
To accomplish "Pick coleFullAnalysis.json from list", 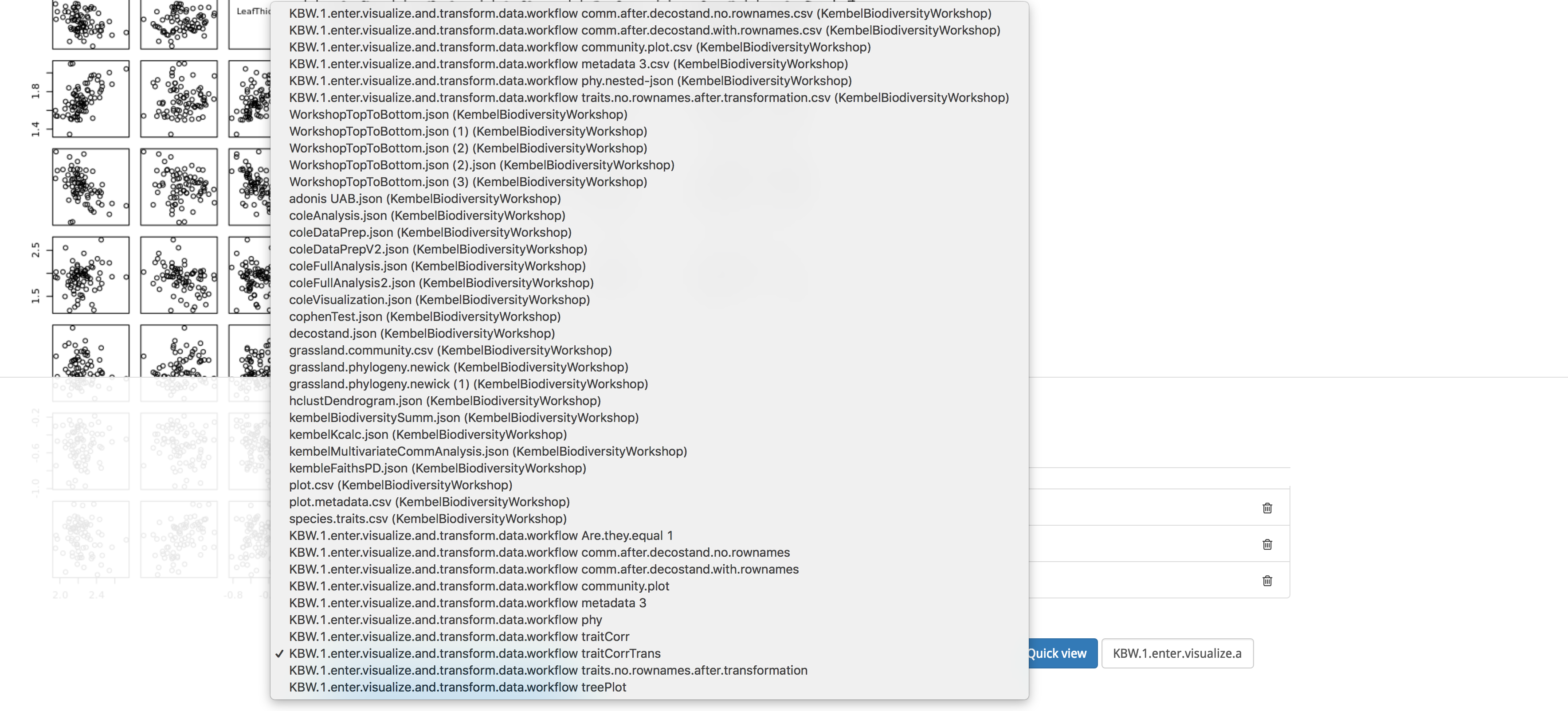I will click(649, 266).
